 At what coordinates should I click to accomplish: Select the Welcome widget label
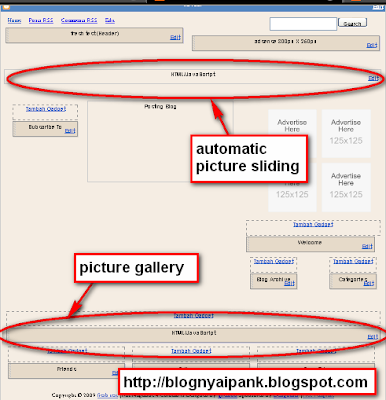click(x=310, y=242)
